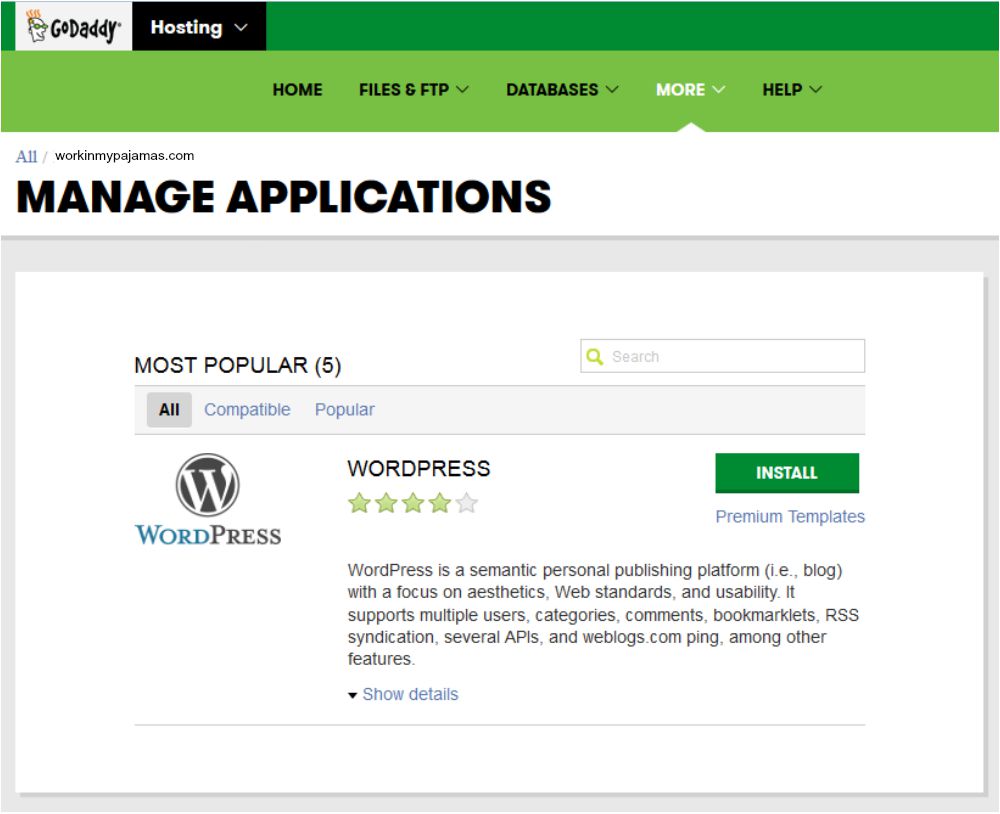Expand the FILES & FTP menu
The image size is (1000, 814).
point(413,90)
